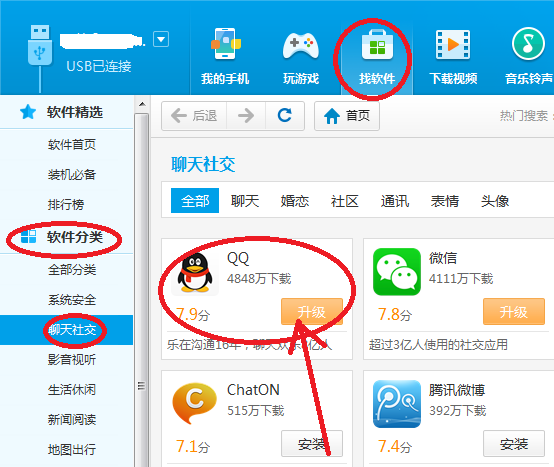Click the 聊天社交 page heading

click(203, 165)
